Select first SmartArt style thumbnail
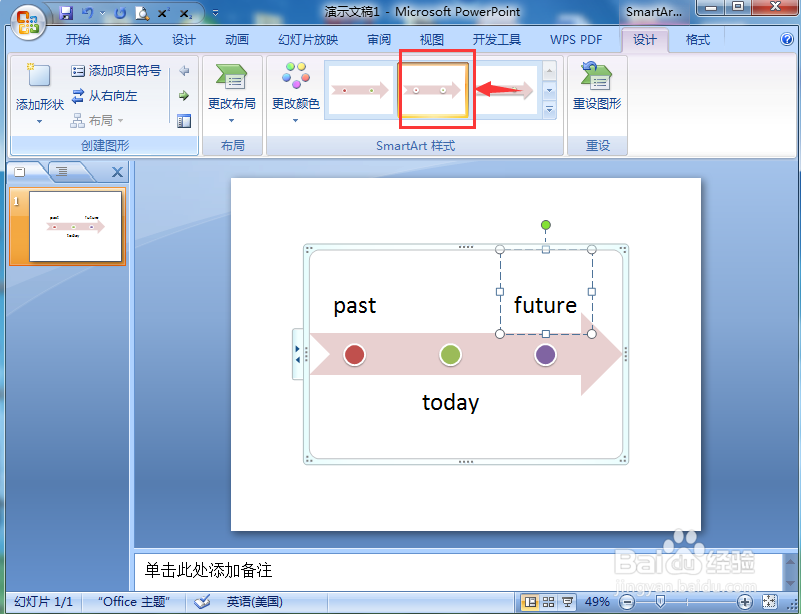Viewport: 801px width, 614px height. 360,90
